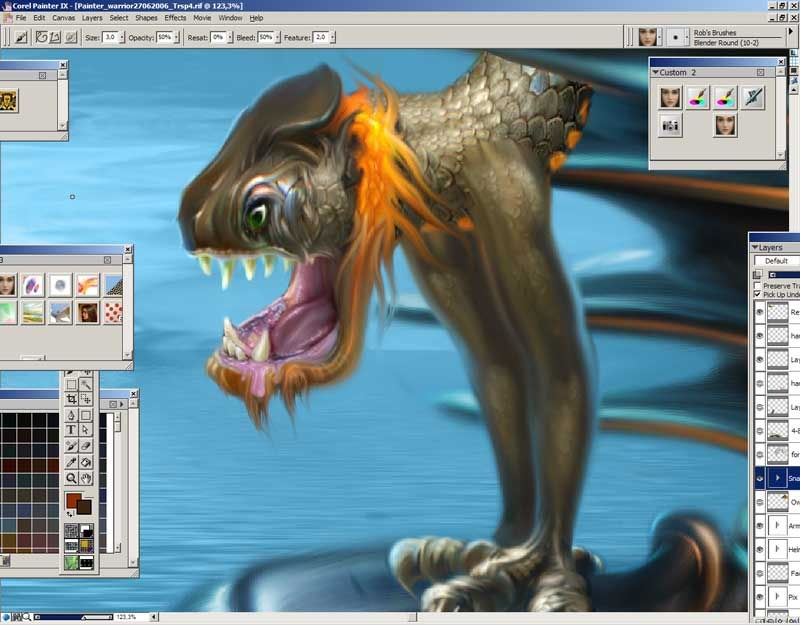Click the Opacity value field
Screen dimensions: 800x625
164,37
